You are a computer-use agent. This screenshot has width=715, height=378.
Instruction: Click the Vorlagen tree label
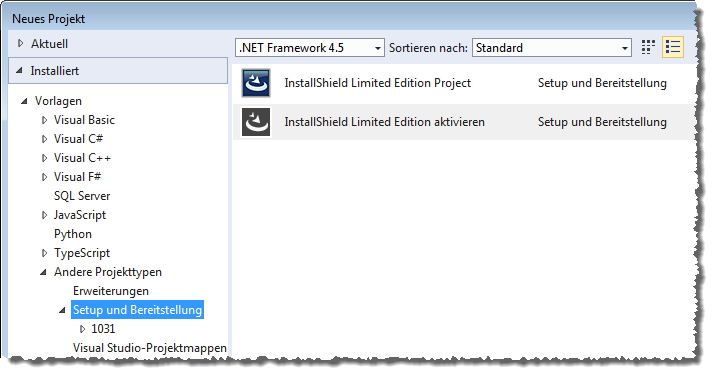click(58, 101)
